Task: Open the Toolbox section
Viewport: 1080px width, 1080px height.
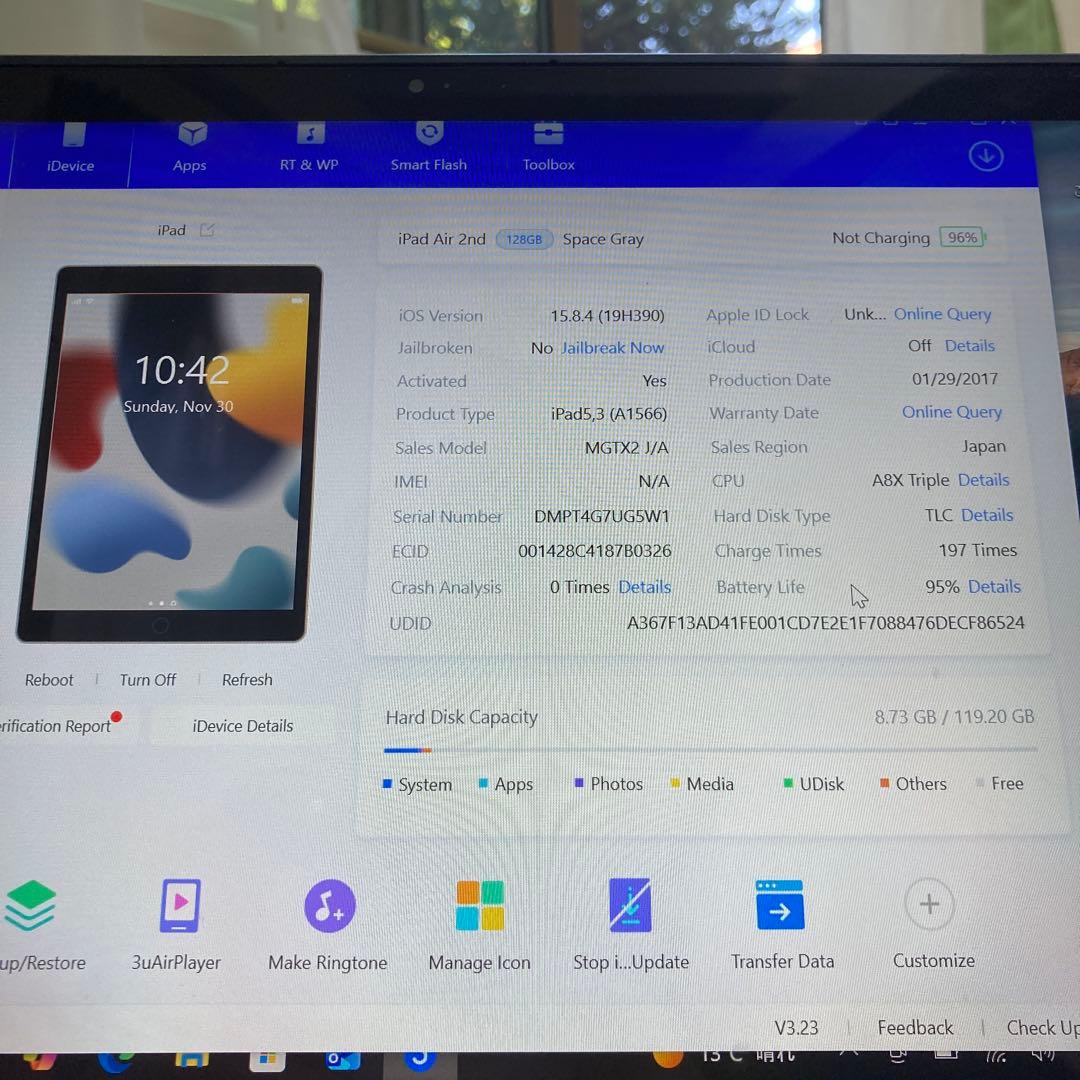Action: tap(548, 146)
